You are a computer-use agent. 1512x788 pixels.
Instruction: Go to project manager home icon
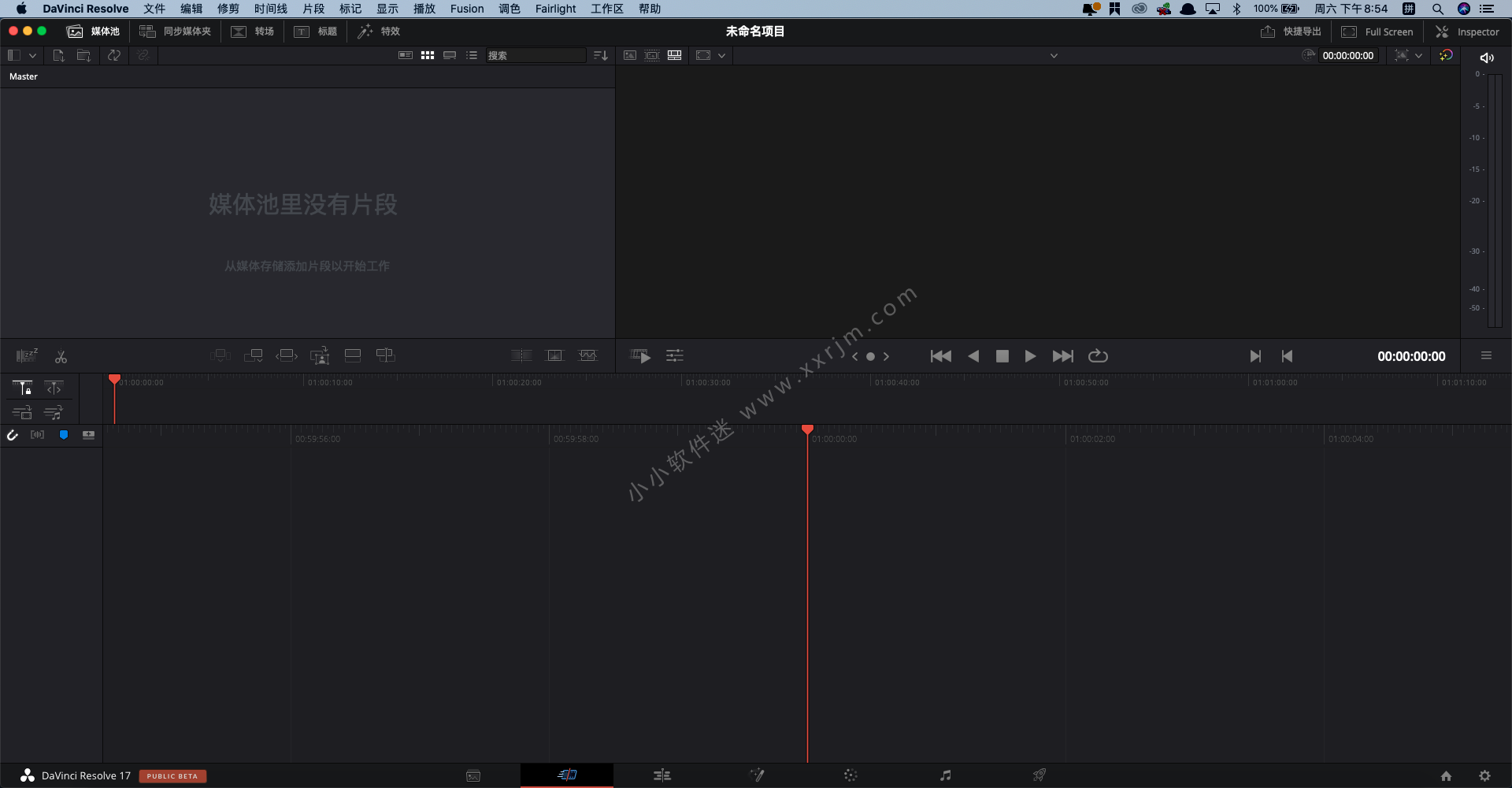click(1446, 776)
